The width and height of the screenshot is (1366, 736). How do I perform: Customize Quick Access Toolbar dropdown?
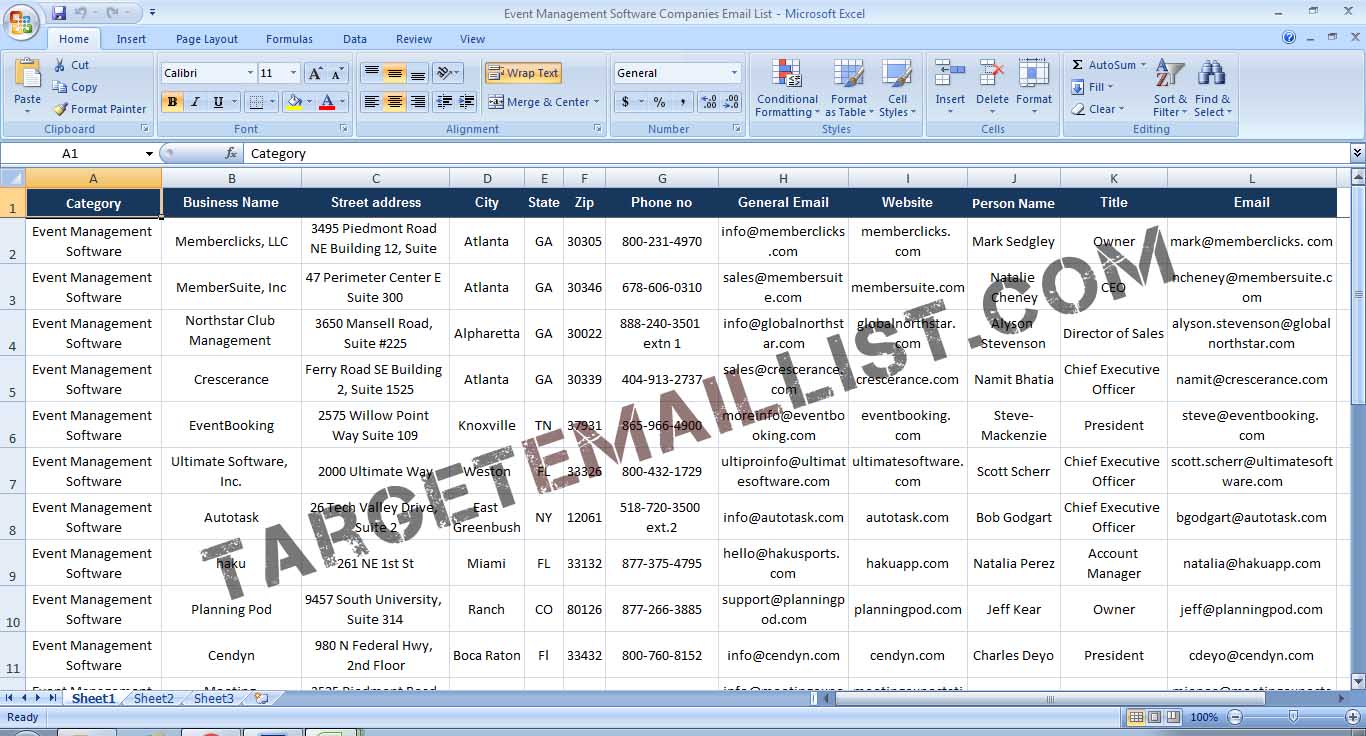coord(152,13)
